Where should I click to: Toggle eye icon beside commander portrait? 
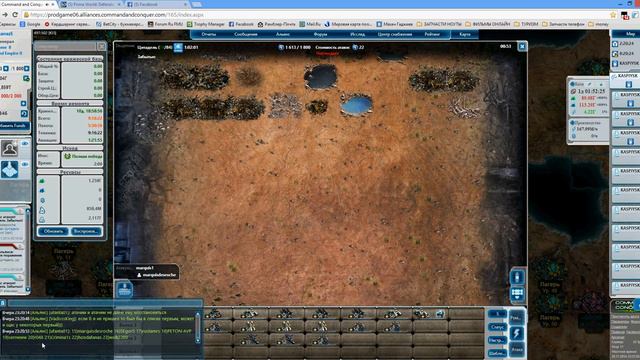[x=25, y=144]
